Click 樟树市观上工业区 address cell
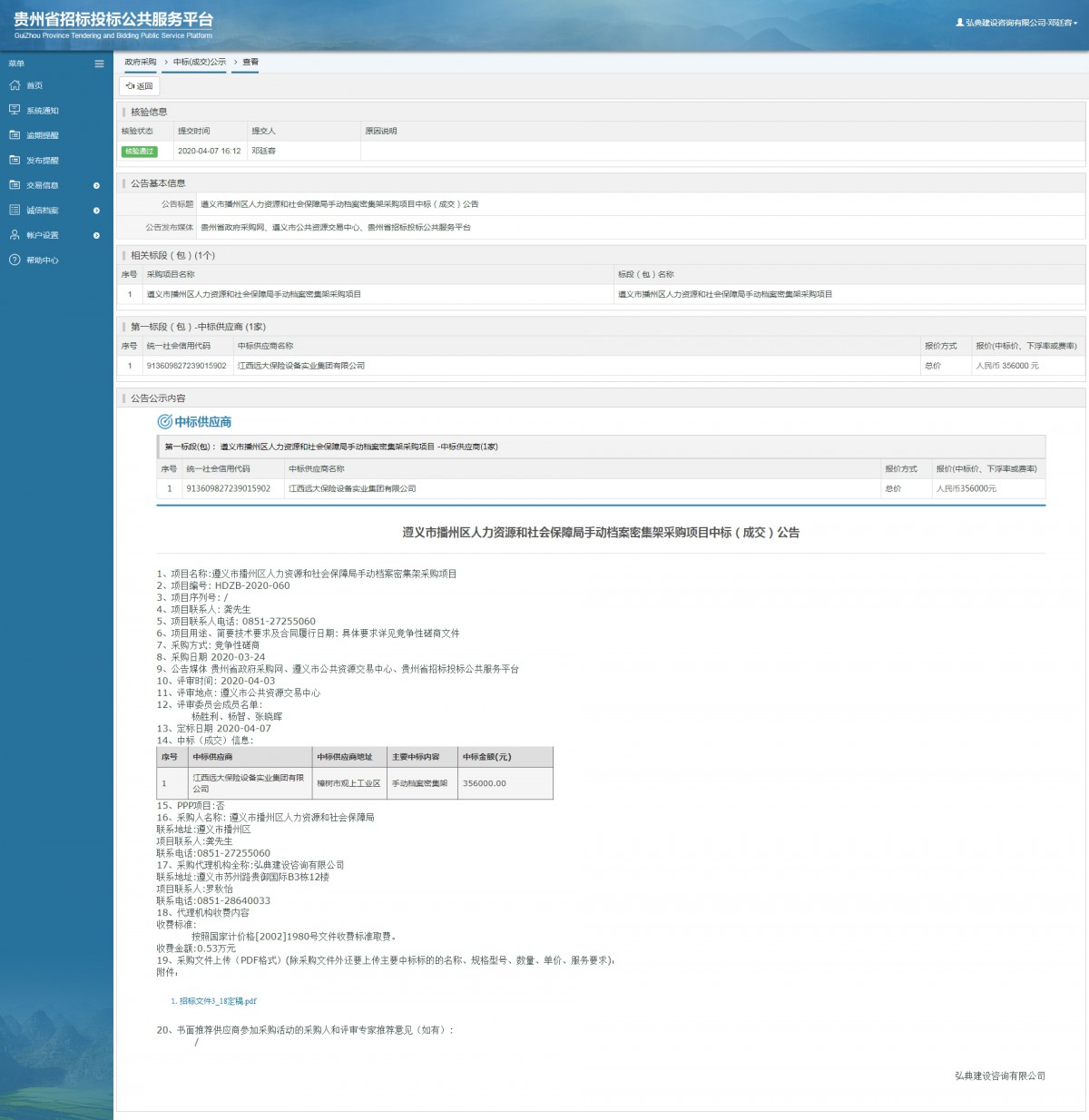The height and width of the screenshot is (1120, 1089). point(348,783)
